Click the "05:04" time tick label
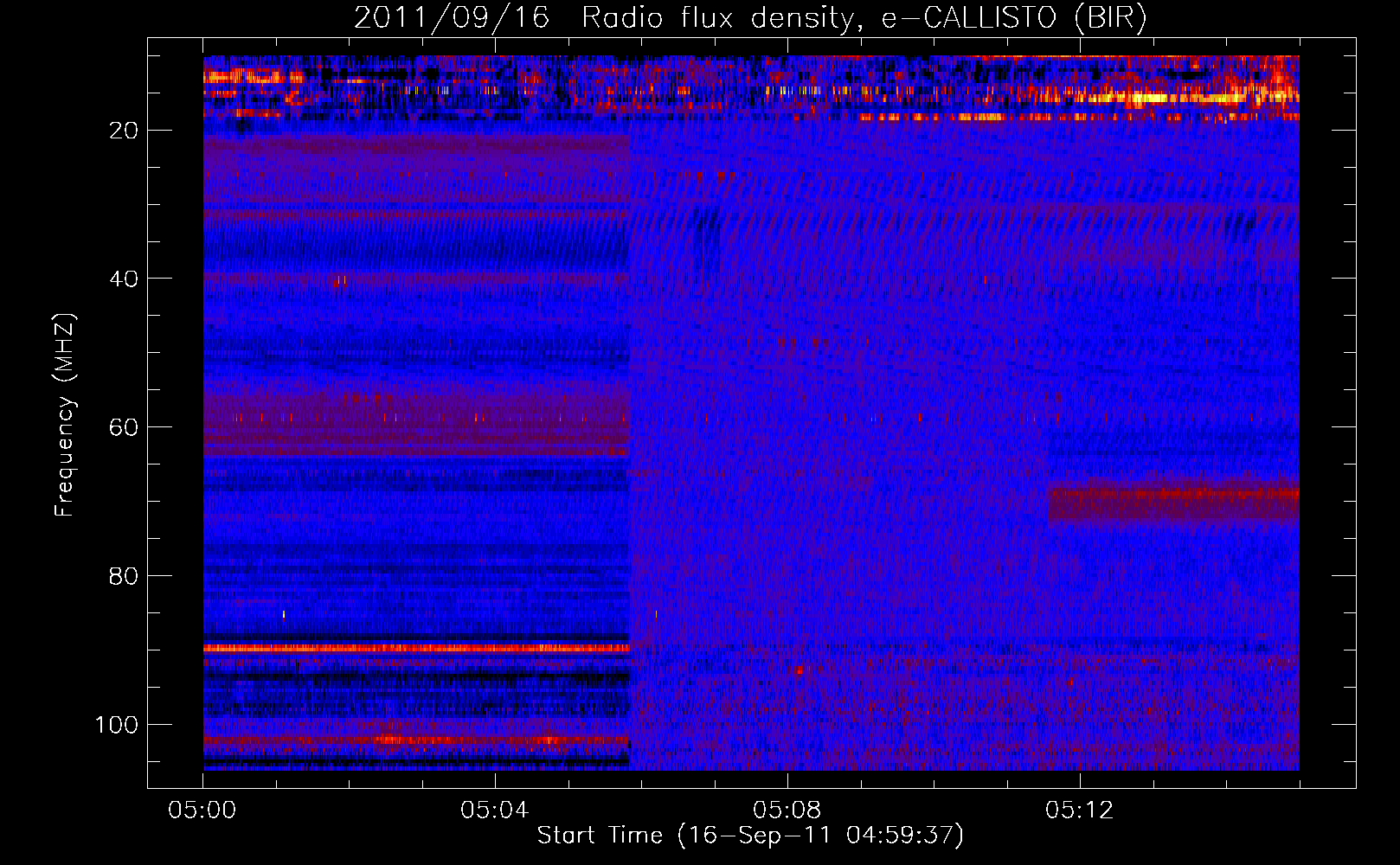Screen dimensions: 1400x865 495,811
